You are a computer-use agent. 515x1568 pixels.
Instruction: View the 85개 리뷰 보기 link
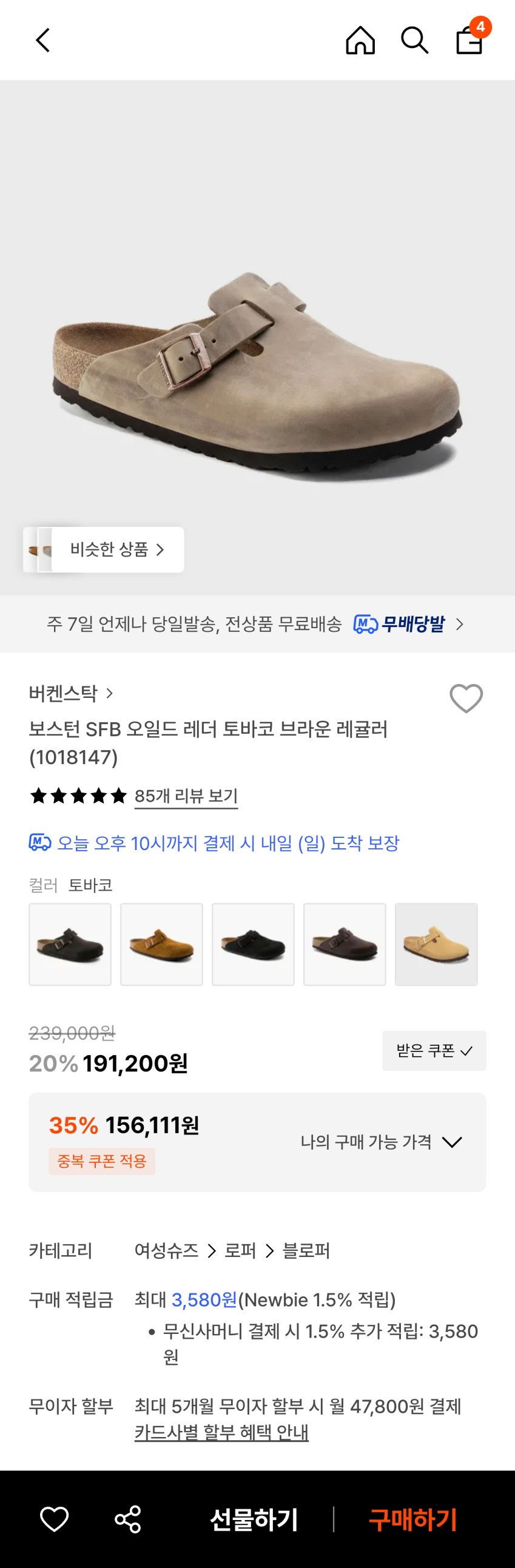186,796
